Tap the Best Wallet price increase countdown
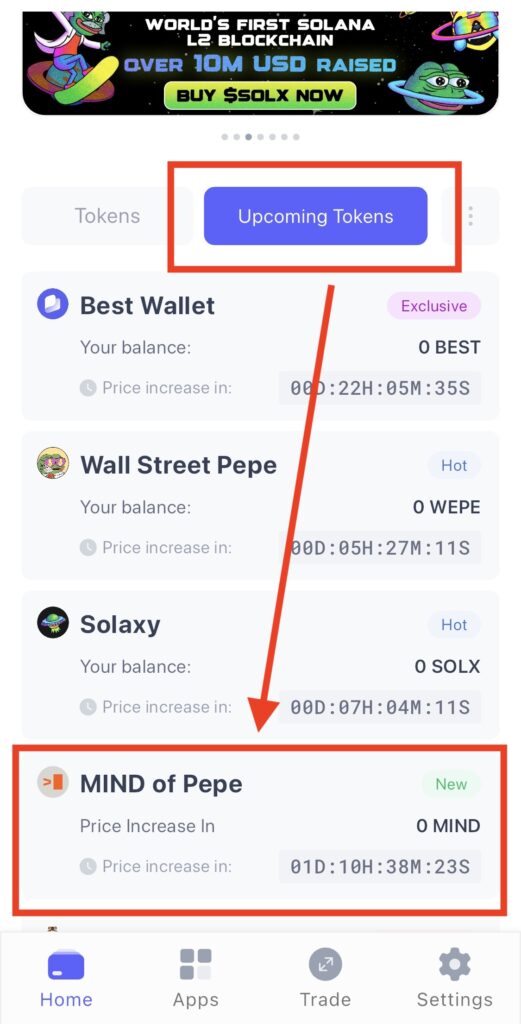The image size is (521, 1024). (x=380, y=388)
